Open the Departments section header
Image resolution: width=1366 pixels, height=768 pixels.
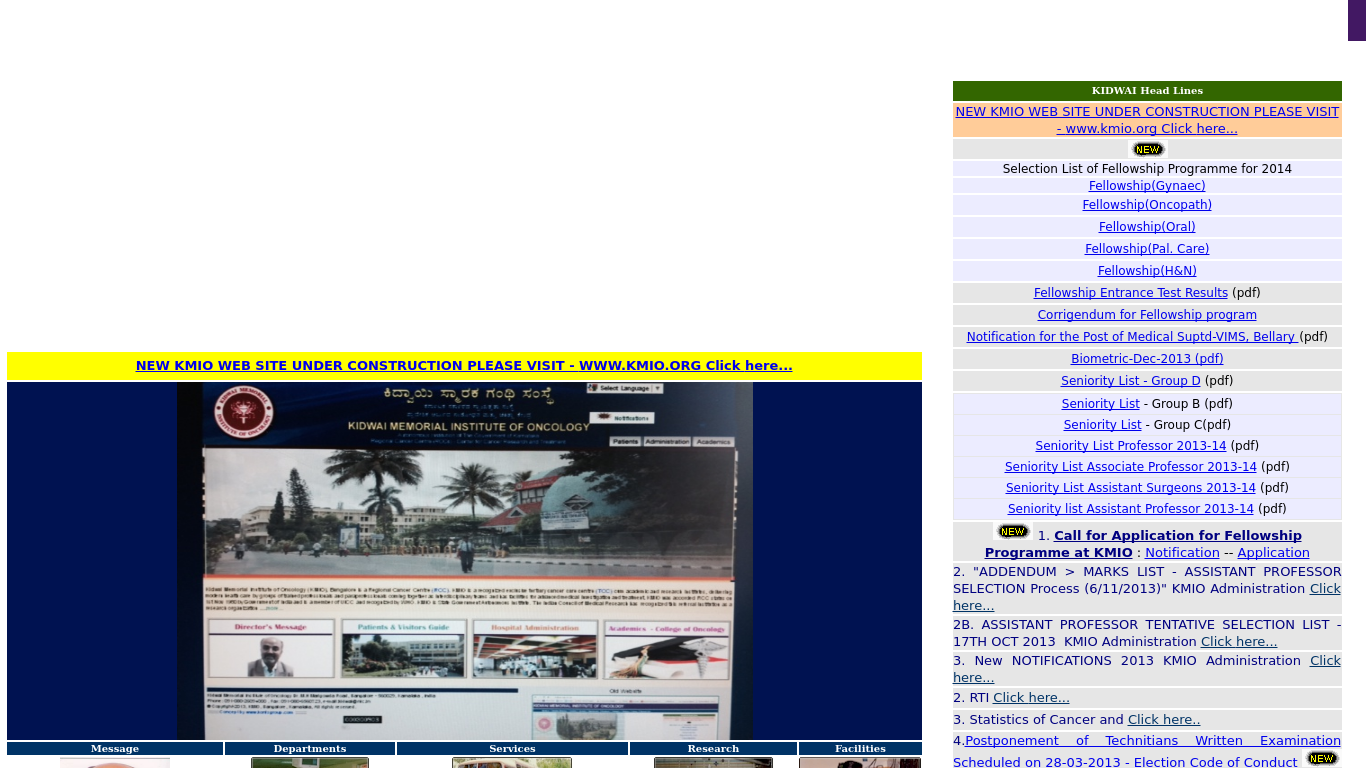pyautogui.click(x=310, y=748)
